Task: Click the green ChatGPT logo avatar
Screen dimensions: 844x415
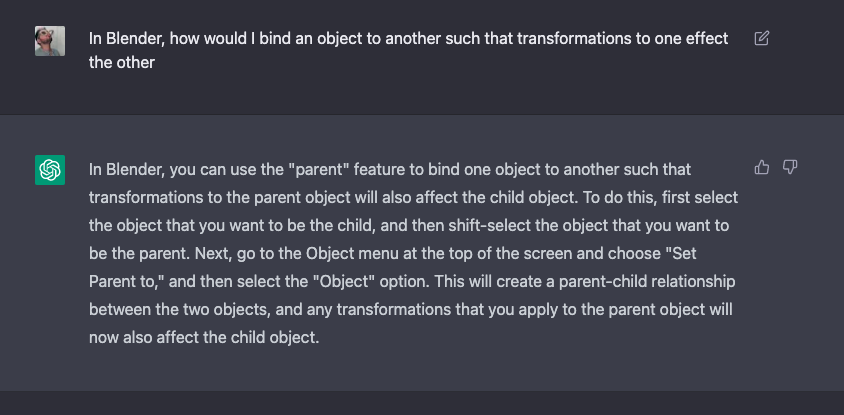Action: [50, 170]
